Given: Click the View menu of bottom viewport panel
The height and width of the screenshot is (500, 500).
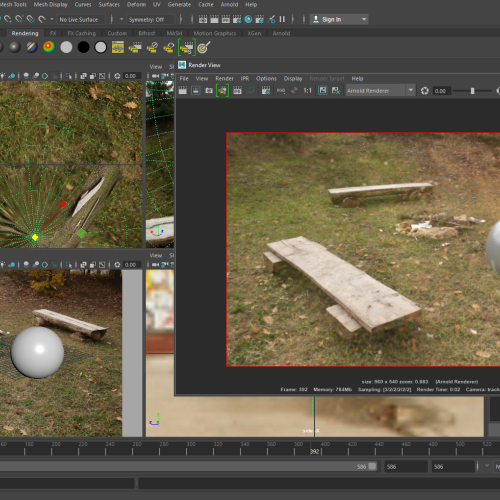Looking at the screenshot, I should coord(156,255).
